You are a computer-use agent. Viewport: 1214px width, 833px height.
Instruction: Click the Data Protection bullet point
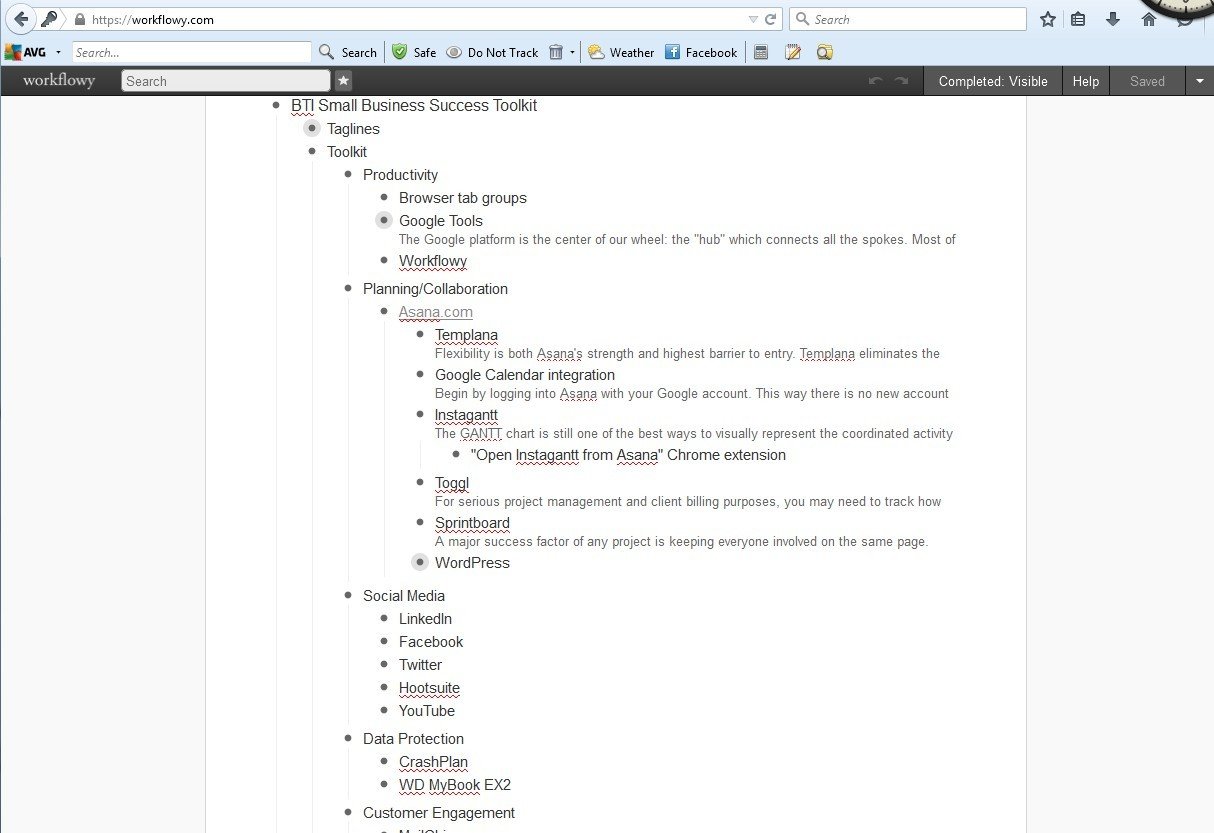(x=348, y=738)
